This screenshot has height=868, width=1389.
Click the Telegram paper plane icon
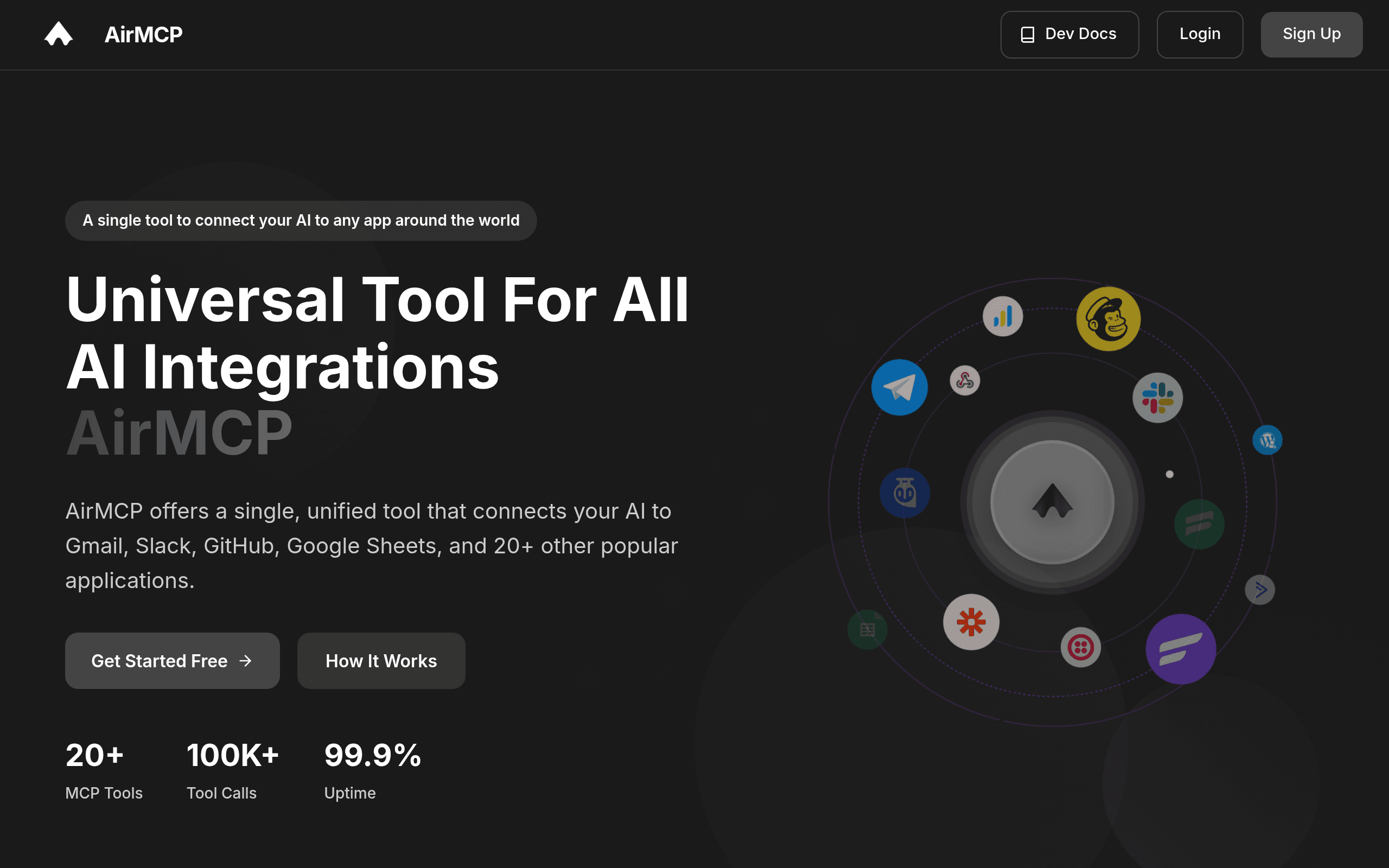point(900,387)
